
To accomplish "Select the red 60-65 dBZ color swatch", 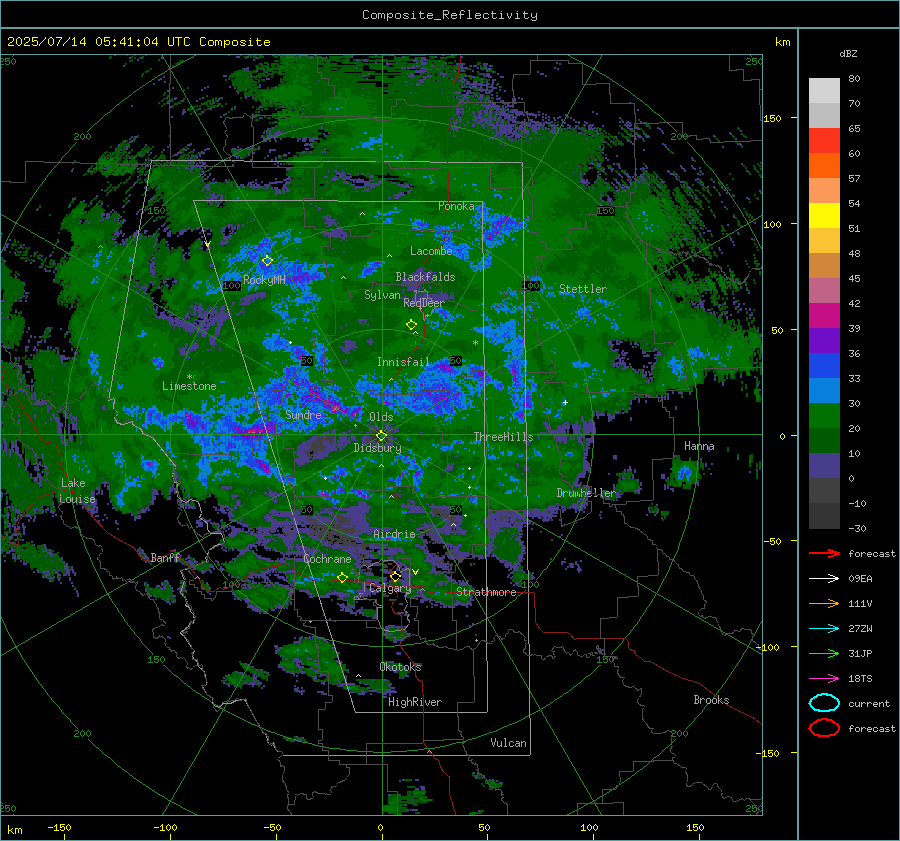I will 824,141.
